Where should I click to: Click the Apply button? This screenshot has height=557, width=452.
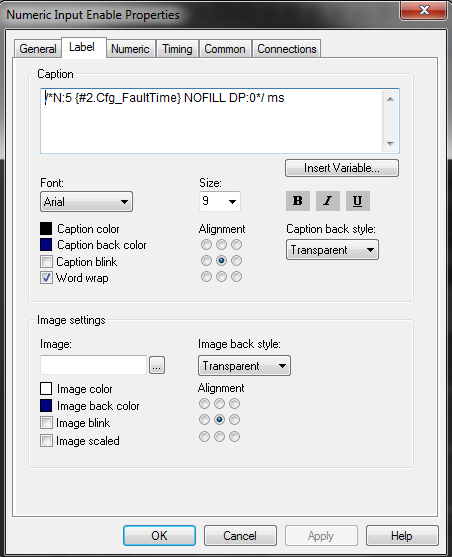321,535
